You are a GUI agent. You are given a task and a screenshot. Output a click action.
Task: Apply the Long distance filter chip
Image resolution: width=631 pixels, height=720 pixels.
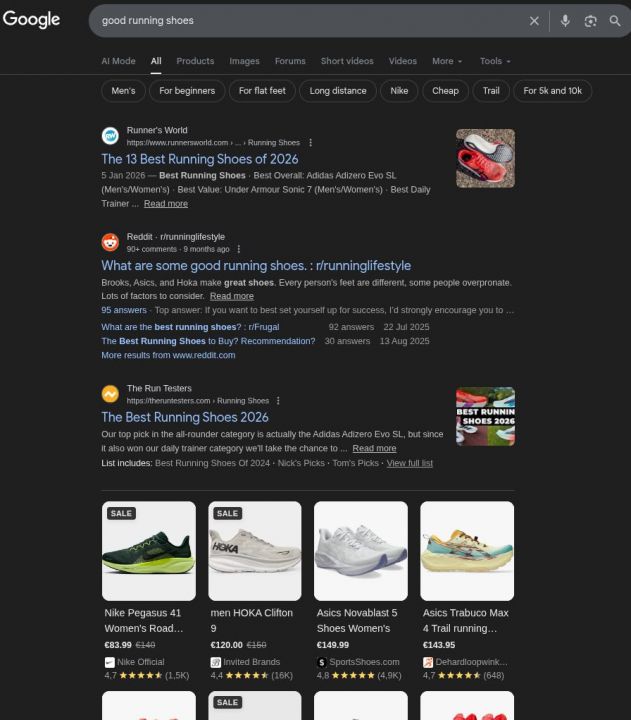point(338,91)
